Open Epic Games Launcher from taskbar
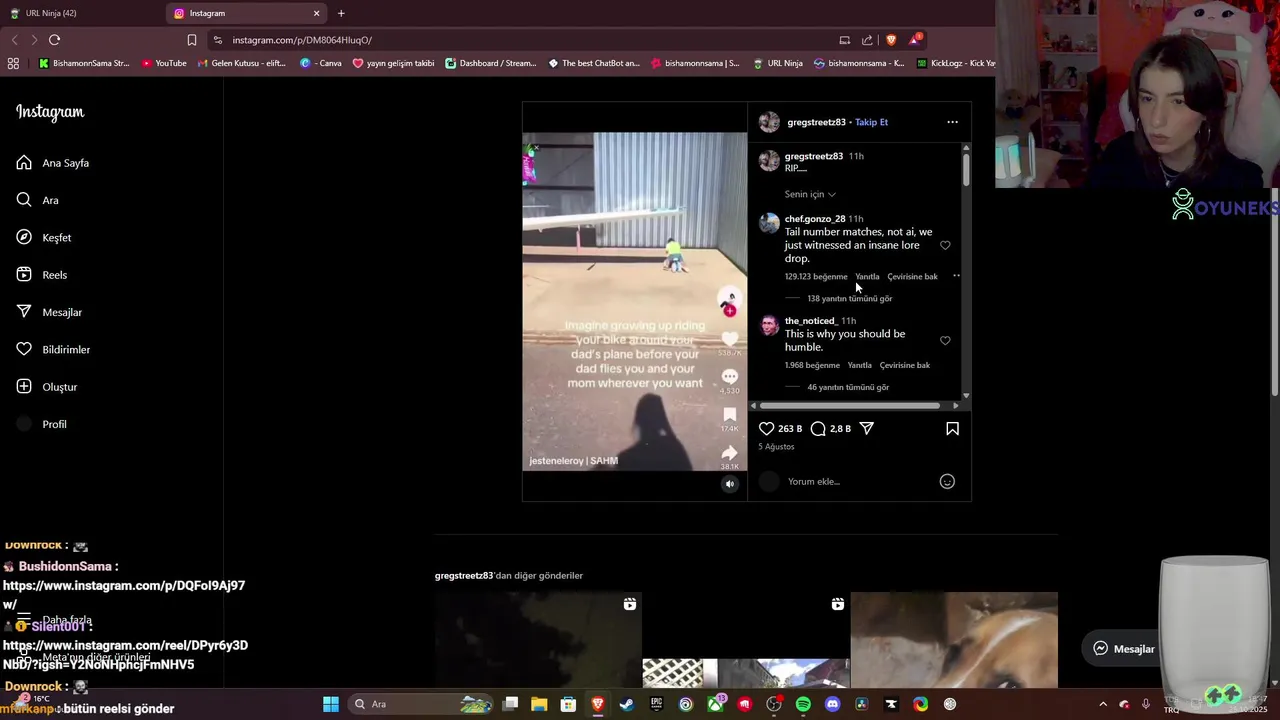Image resolution: width=1280 pixels, height=720 pixels. pos(656,704)
